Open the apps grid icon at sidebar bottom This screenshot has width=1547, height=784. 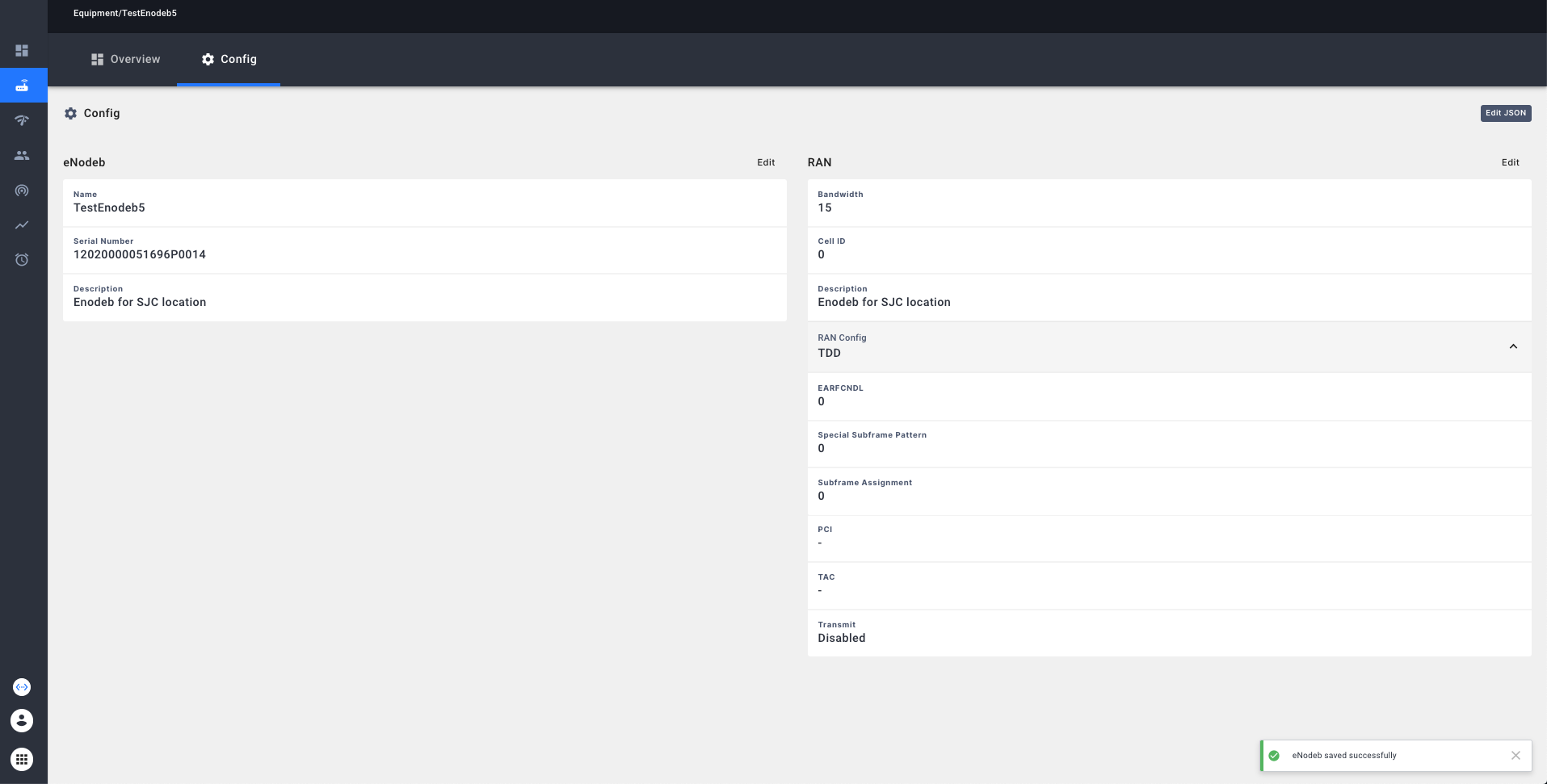22,758
